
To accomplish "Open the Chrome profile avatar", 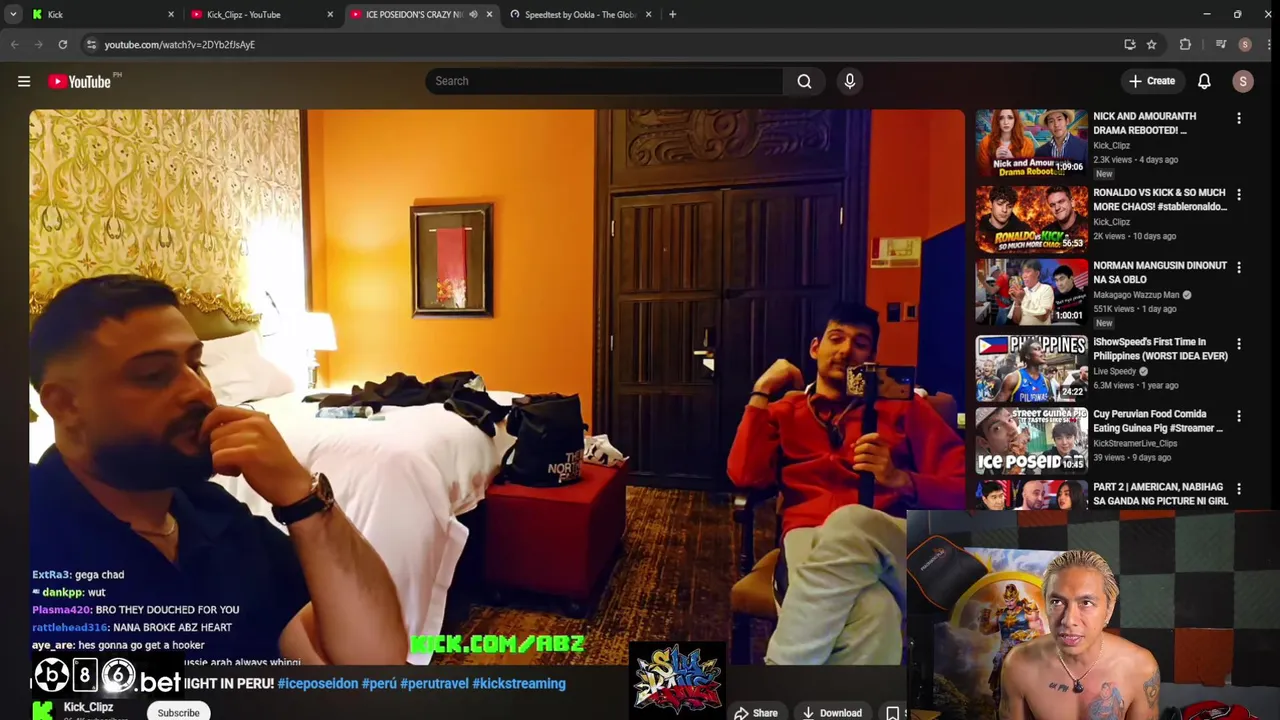I will pos(1245,44).
